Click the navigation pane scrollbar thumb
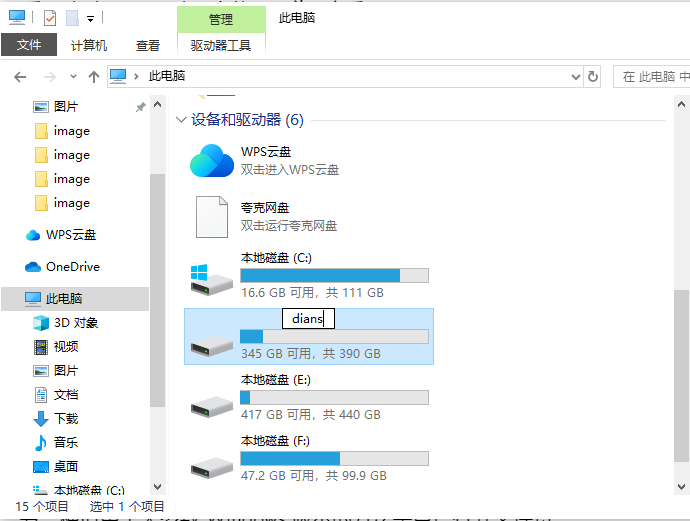This screenshot has height=521, width=690. click(158, 290)
